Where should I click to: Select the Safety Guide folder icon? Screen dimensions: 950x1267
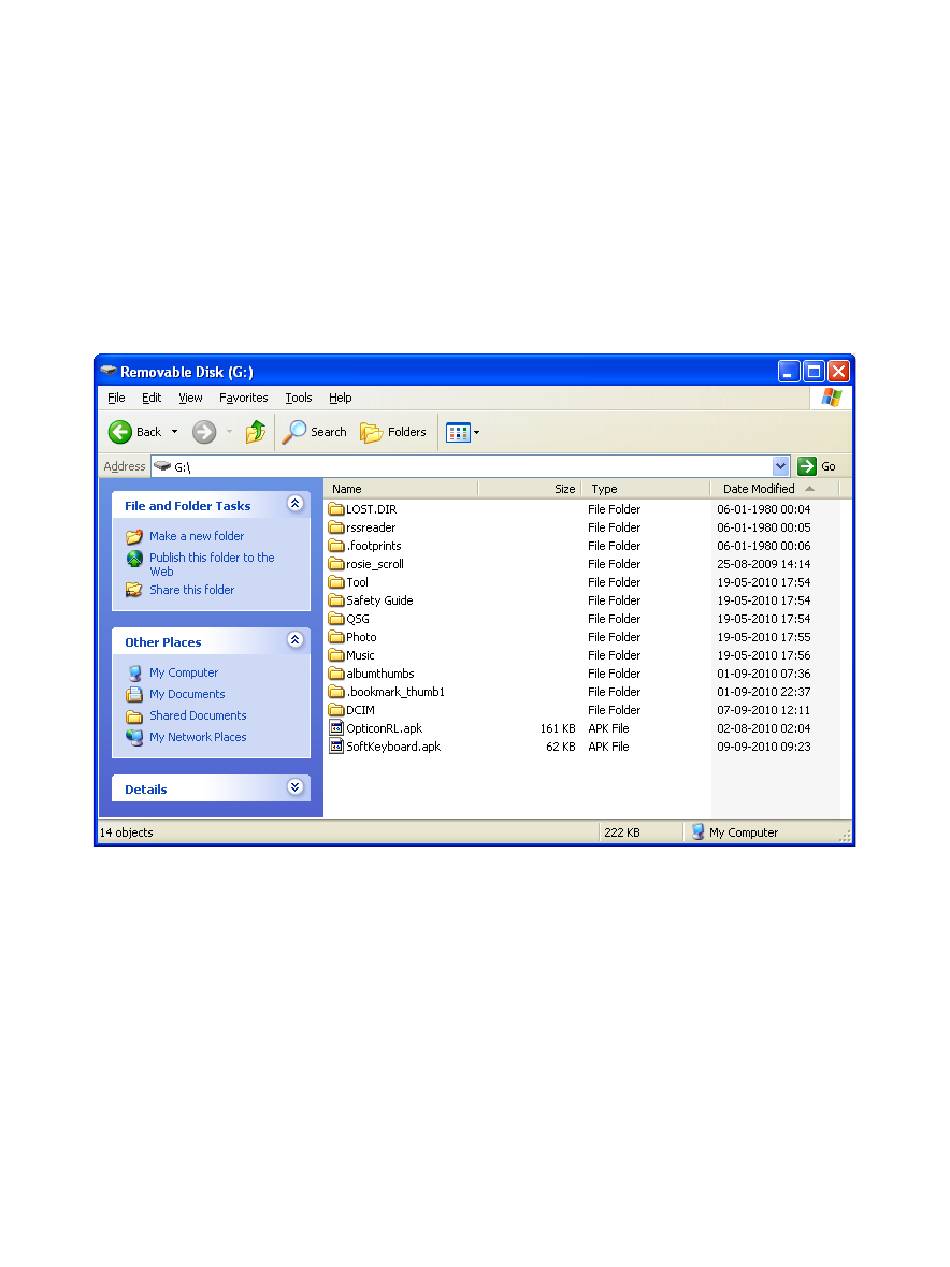click(336, 600)
